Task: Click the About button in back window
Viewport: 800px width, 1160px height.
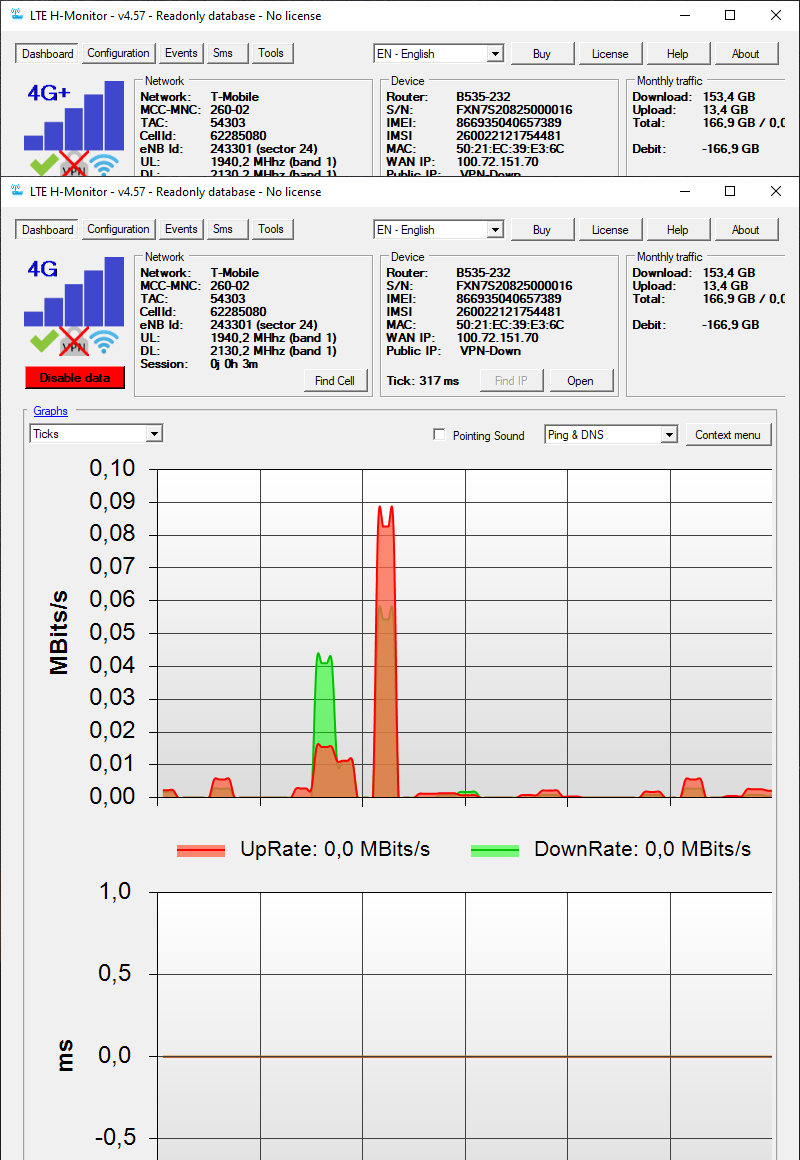Action: click(746, 53)
